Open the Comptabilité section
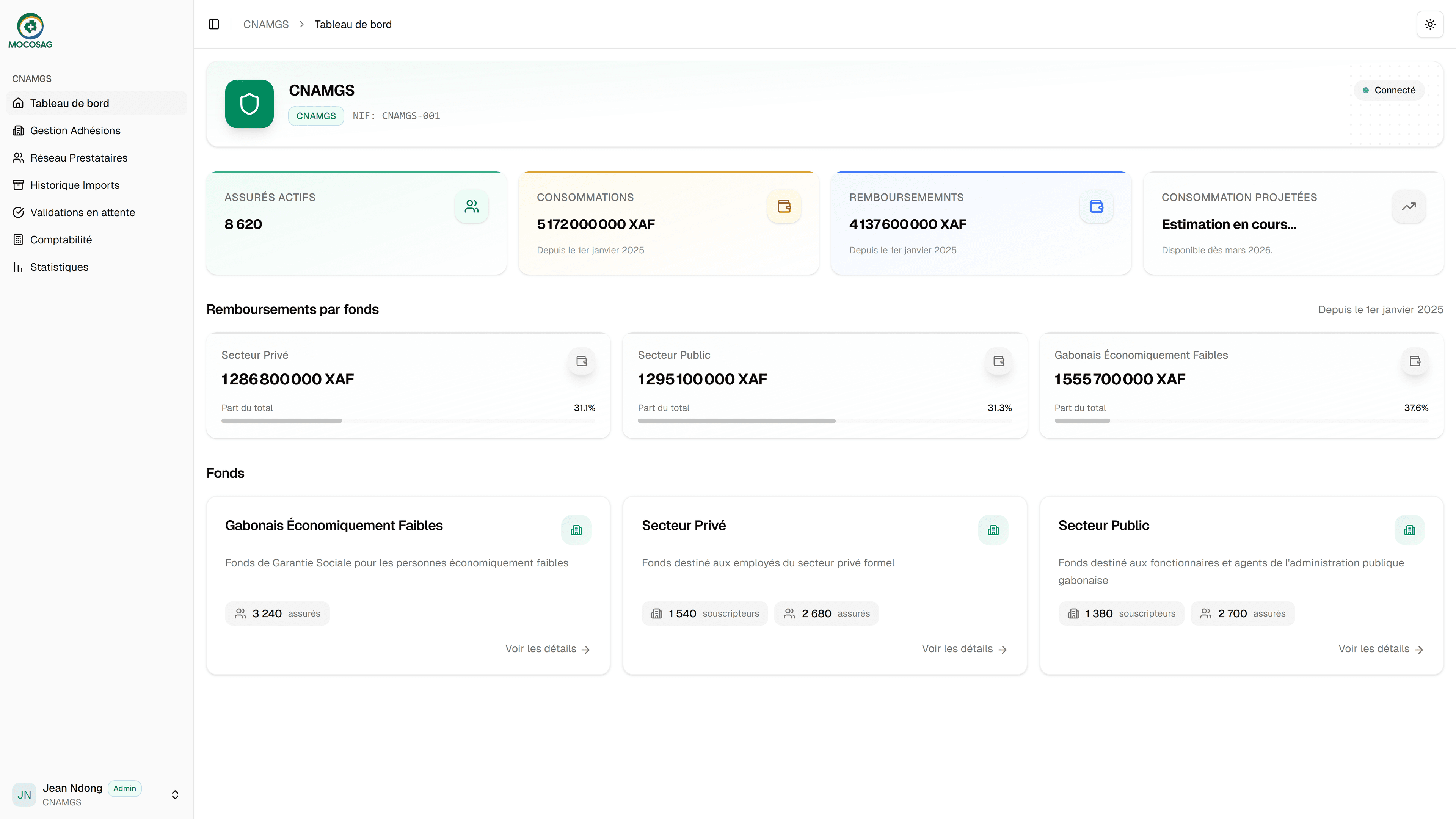 [97, 240]
